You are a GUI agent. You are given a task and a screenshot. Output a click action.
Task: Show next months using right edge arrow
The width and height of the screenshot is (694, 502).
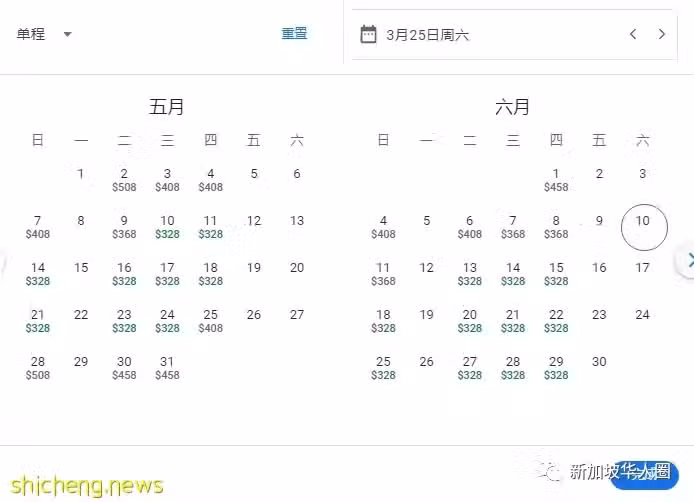pyautogui.click(x=688, y=261)
